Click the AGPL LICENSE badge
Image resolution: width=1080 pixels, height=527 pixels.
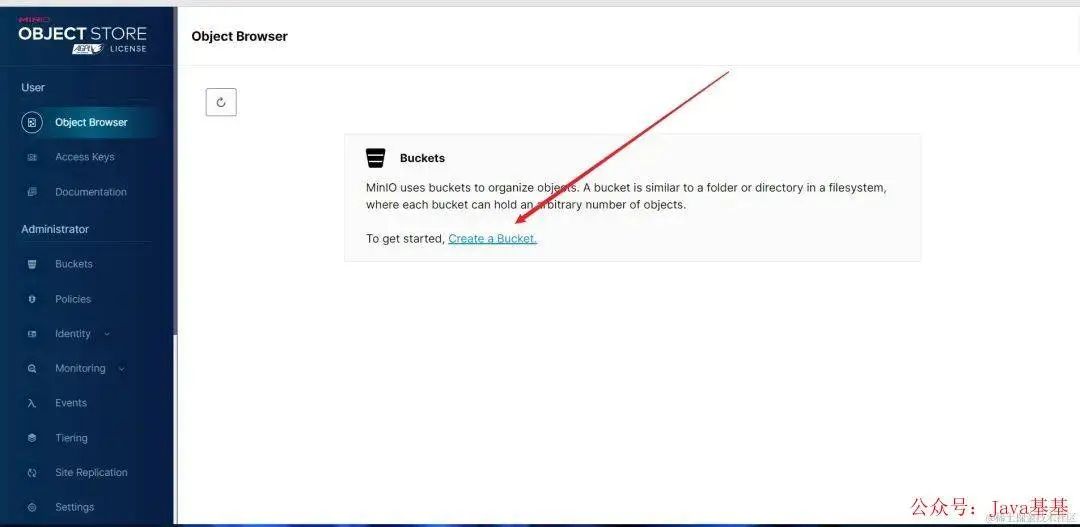coord(109,49)
